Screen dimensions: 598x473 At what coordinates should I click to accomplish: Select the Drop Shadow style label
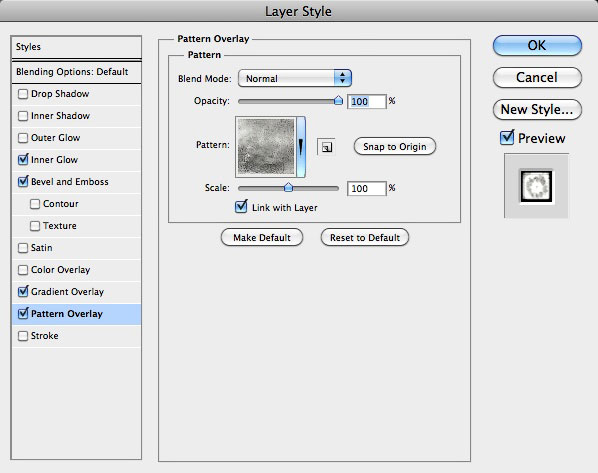click(60, 94)
